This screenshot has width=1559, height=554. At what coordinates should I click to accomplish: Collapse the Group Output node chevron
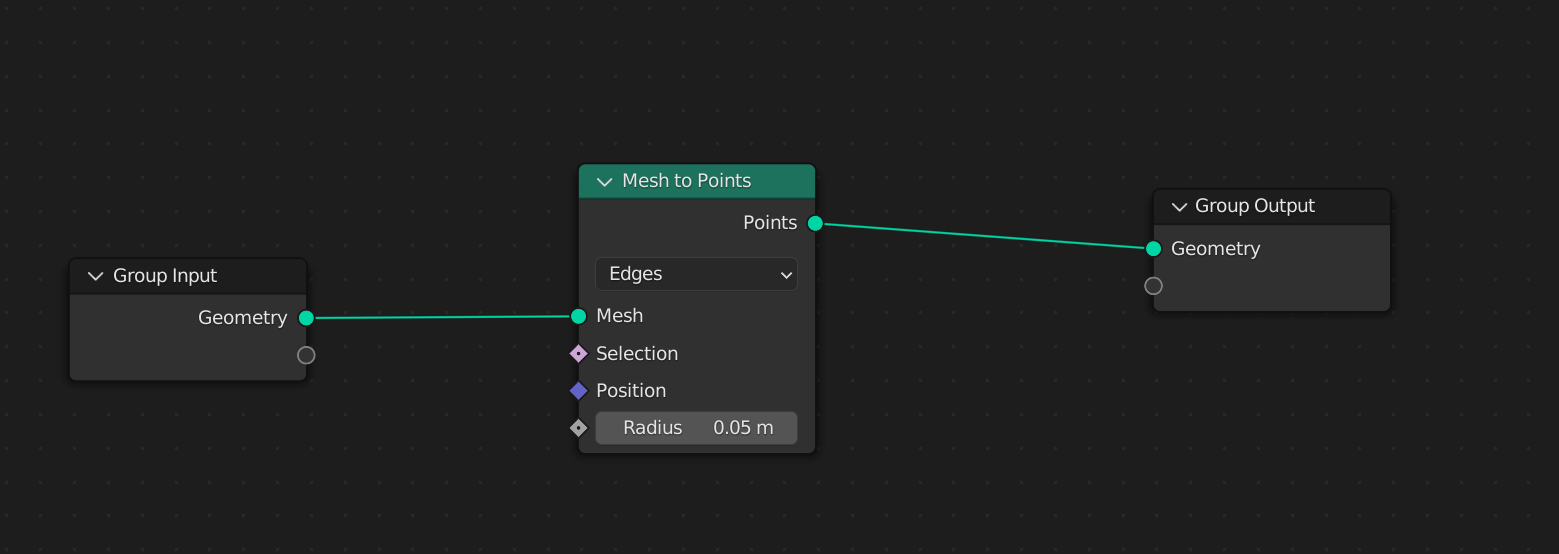pos(1178,206)
